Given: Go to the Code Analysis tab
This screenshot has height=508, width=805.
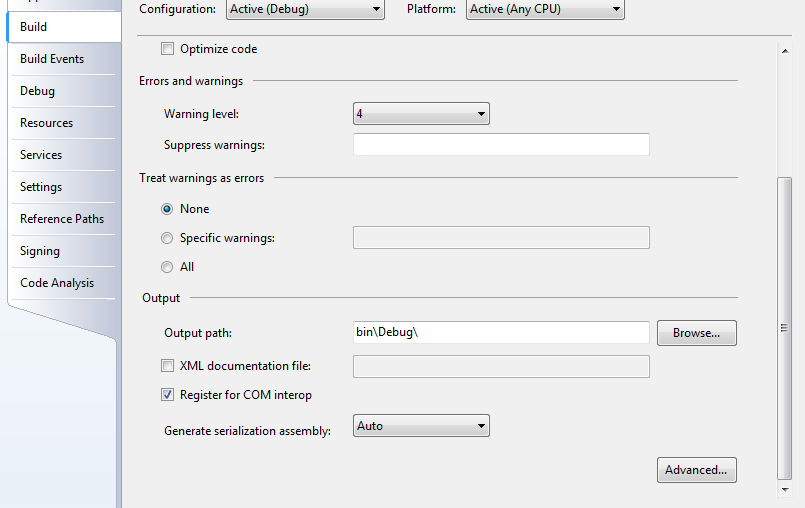Looking at the screenshot, I should tap(65, 283).
